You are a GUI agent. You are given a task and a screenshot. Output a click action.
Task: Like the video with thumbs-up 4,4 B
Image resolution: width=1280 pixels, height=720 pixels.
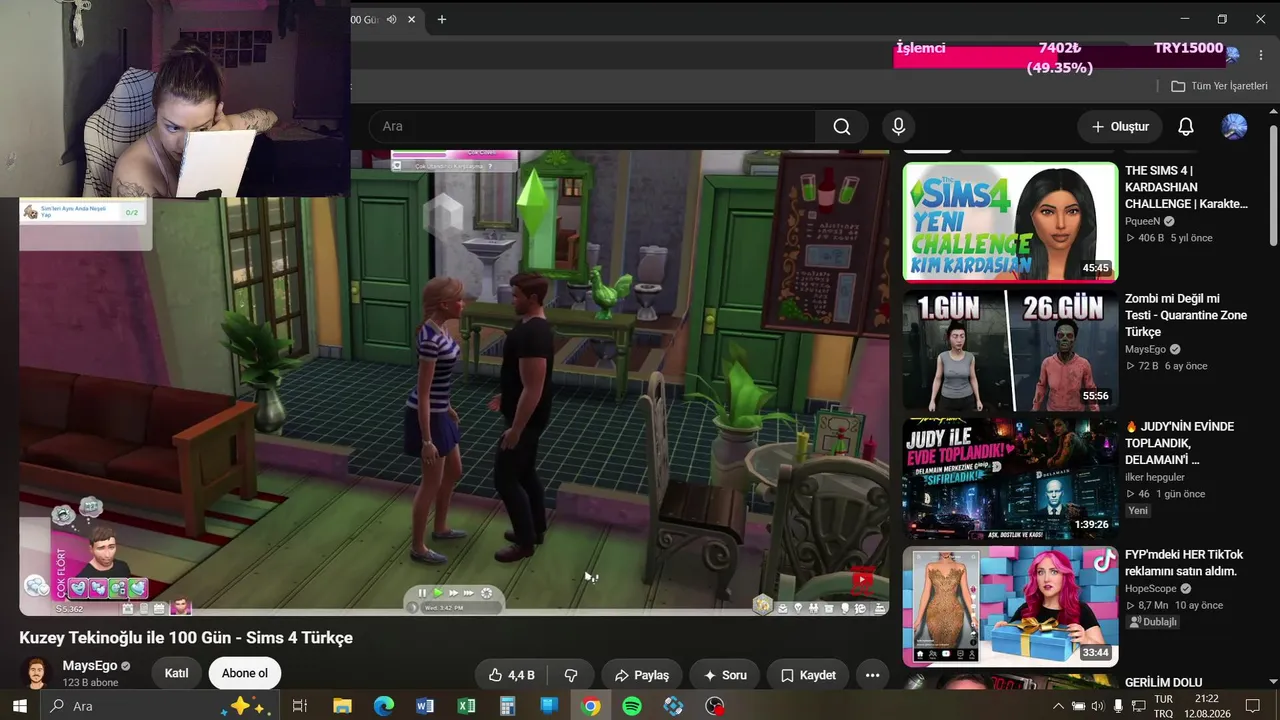[x=511, y=675]
